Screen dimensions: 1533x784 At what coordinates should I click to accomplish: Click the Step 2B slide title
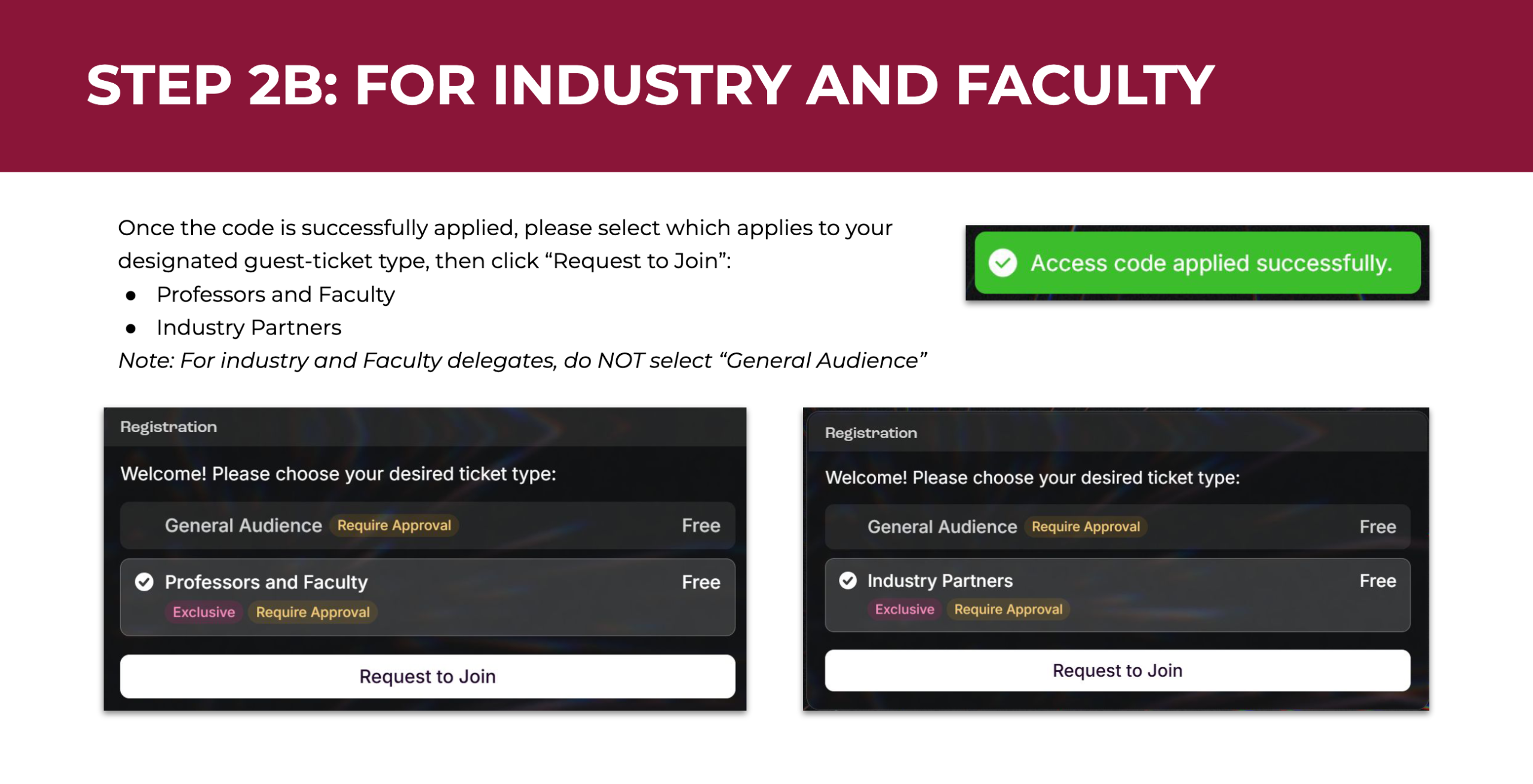(650, 86)
